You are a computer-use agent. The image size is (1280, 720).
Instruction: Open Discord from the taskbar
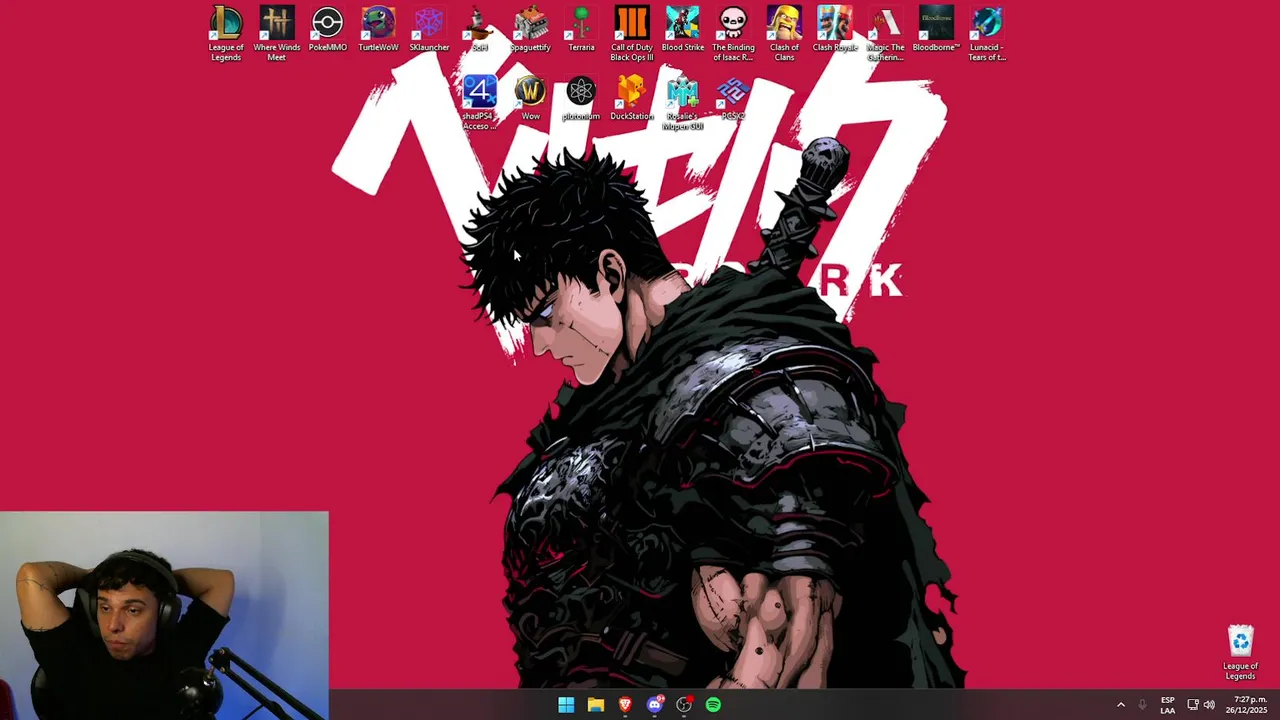coord(655,705)
